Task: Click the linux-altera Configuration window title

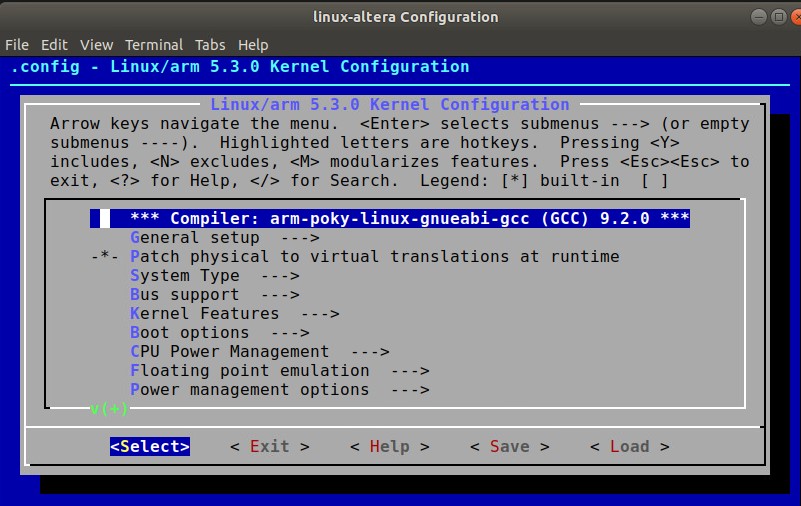Action: 406,17
